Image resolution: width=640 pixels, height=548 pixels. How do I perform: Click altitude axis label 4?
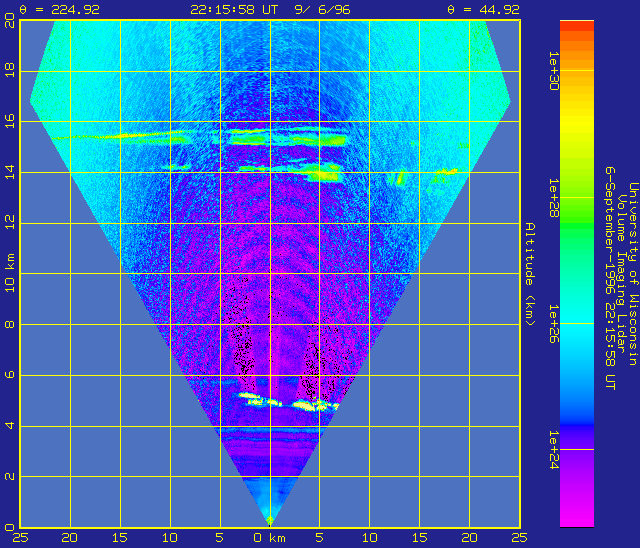[x=10, y=426]
